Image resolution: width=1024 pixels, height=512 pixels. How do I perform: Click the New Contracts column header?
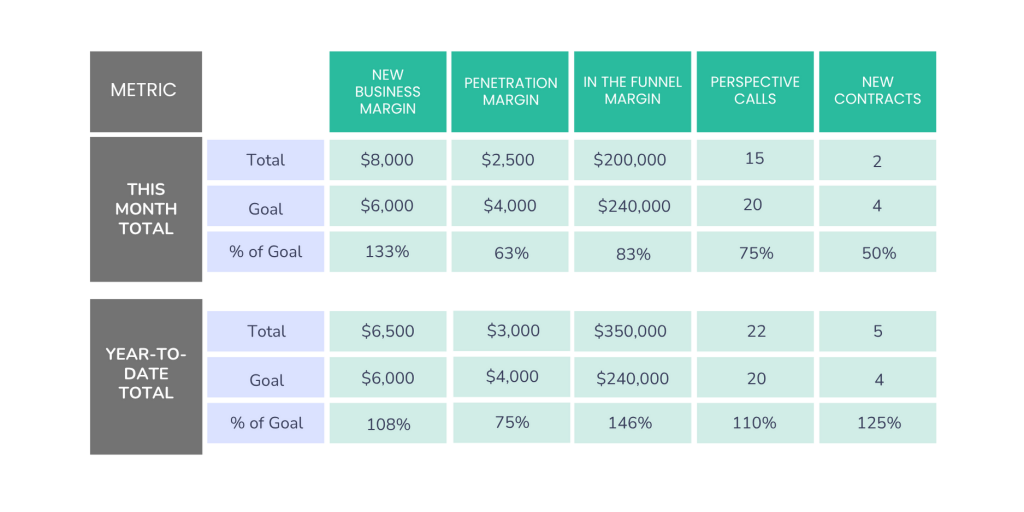click(877, 91)
